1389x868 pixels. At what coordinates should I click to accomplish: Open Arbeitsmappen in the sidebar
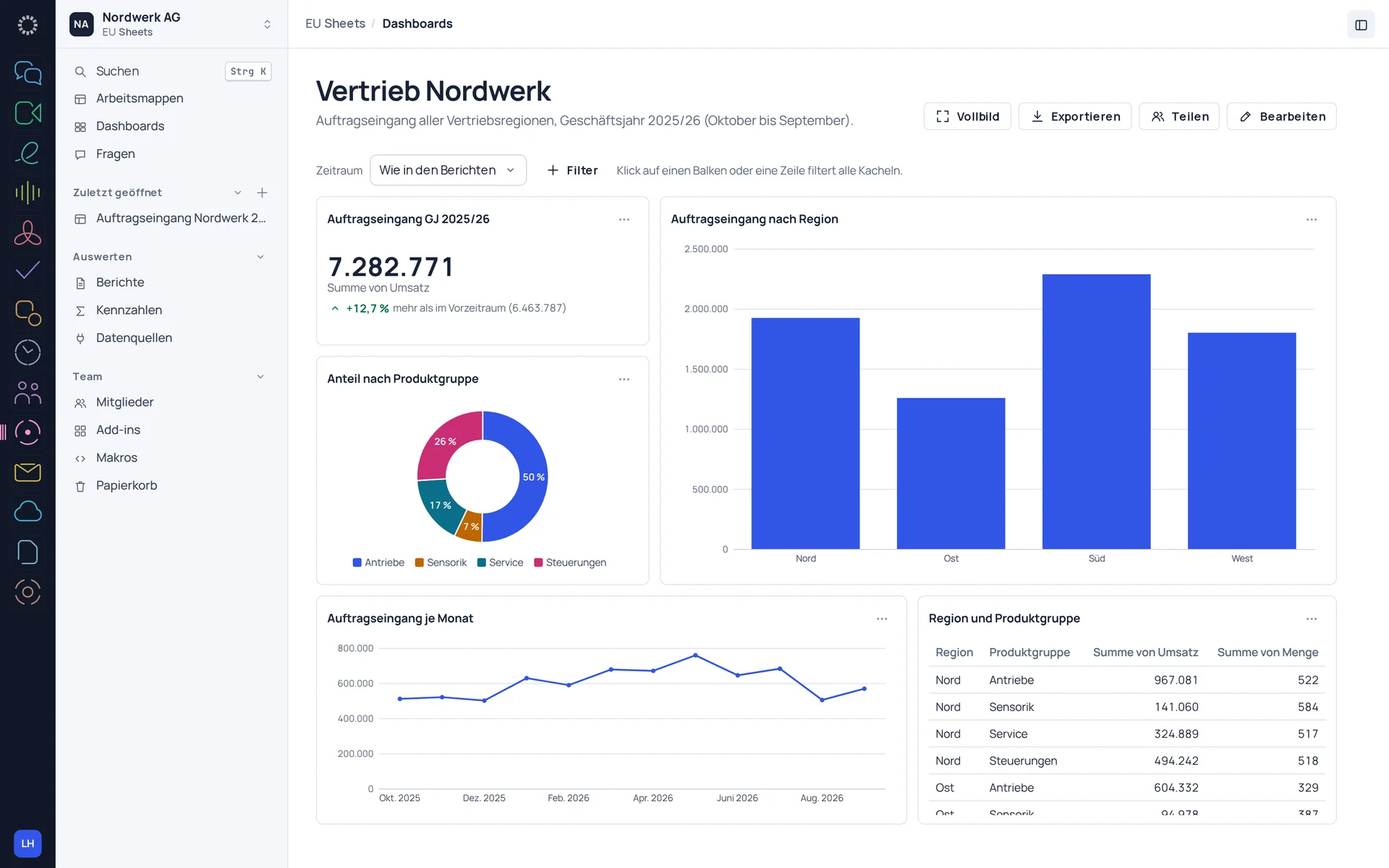coord(171,98)
